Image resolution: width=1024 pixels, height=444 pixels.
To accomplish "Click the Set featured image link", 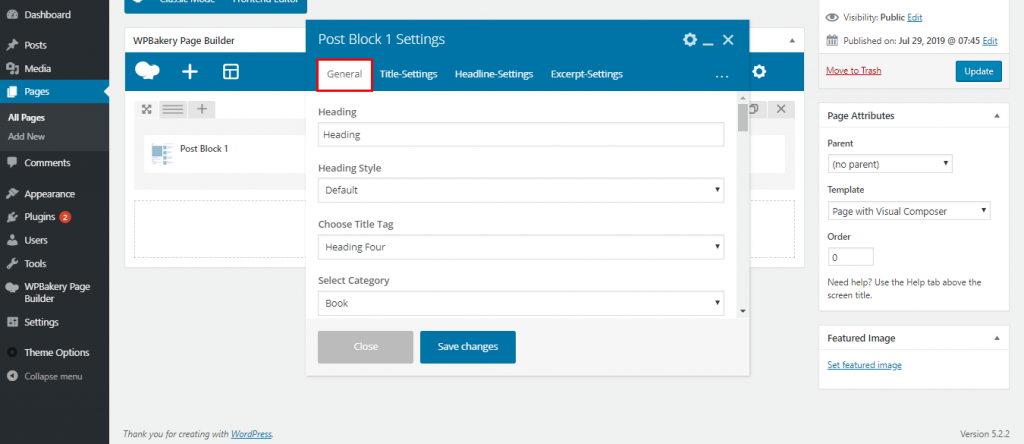I will 864,365.
